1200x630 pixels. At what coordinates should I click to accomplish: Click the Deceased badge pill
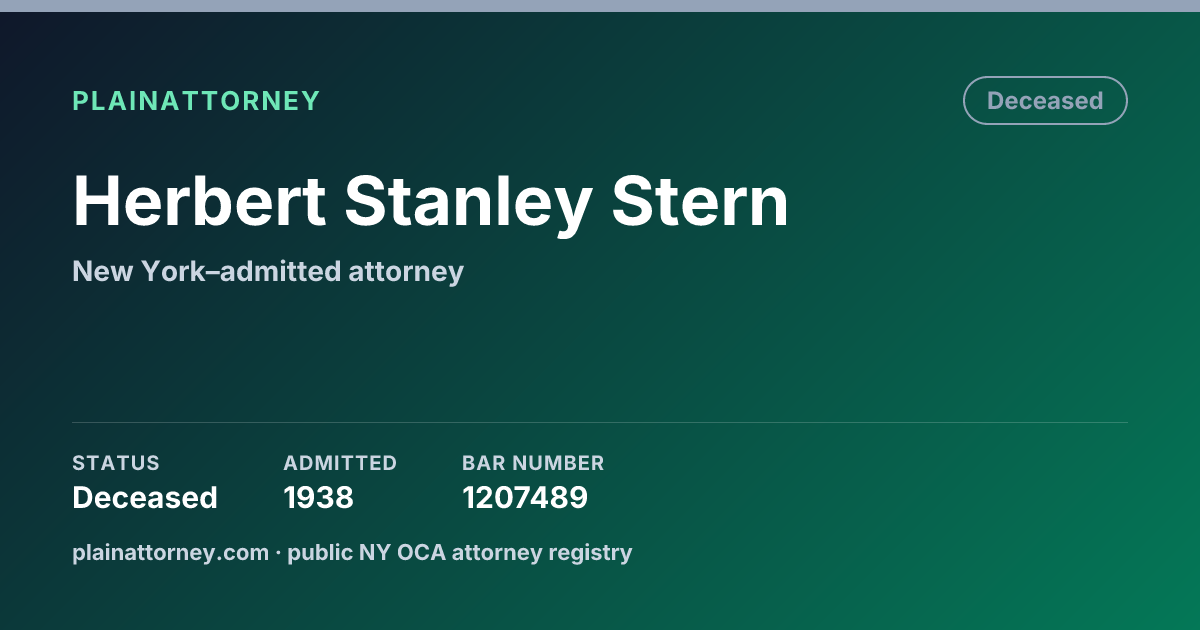(x=1045, y=101)
